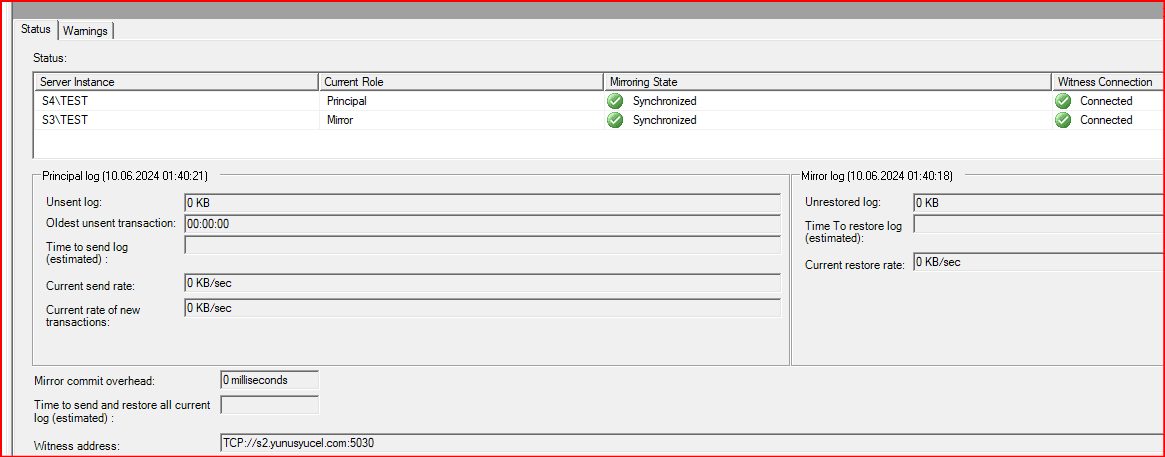Click the Connected witness icon for S4\TEST
Screen dimensions: 1165x457
pyautogui.click(x=1062, y=101)
